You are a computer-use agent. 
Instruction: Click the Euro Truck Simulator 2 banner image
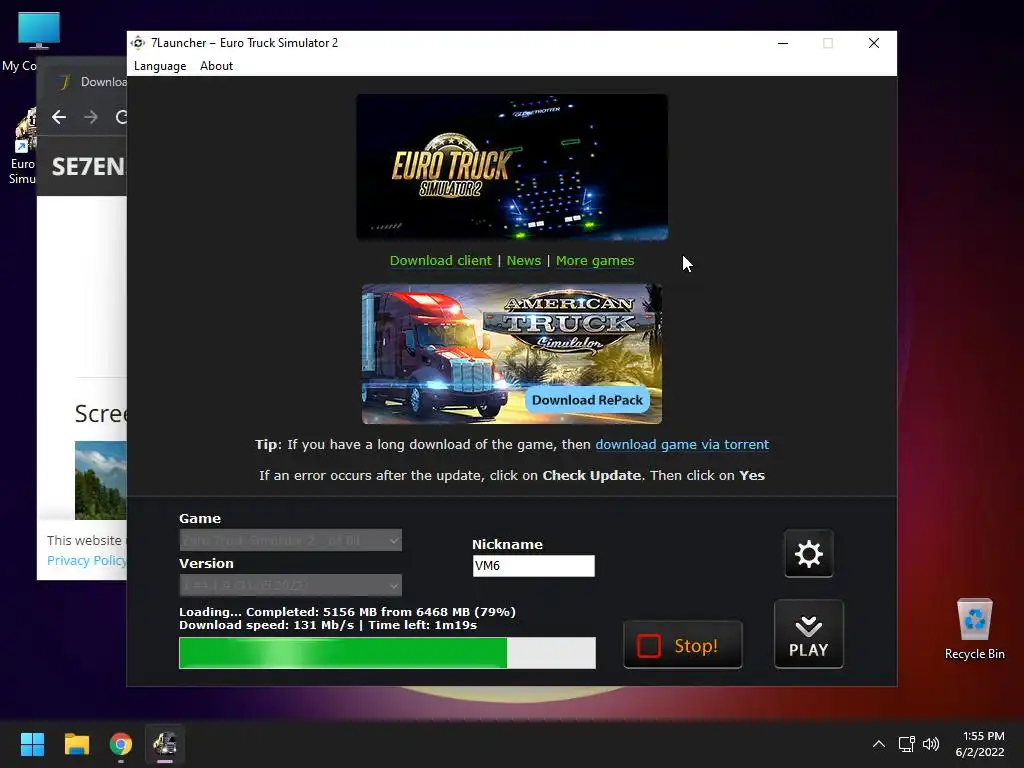pyautogui.click(x=512, y=167)
